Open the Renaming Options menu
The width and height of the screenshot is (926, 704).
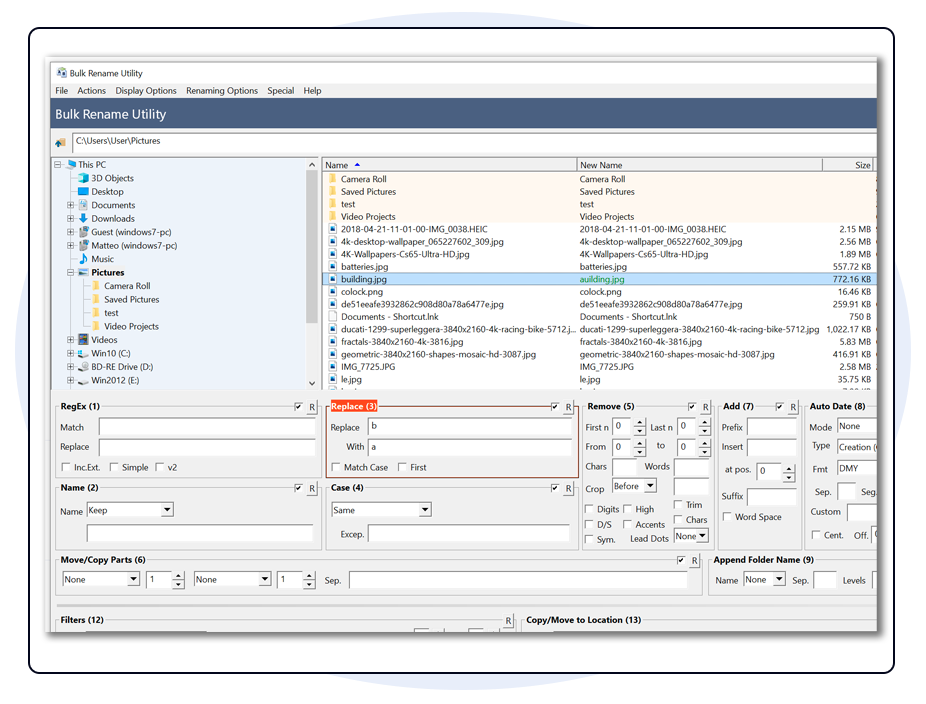(x=222, y=90)
